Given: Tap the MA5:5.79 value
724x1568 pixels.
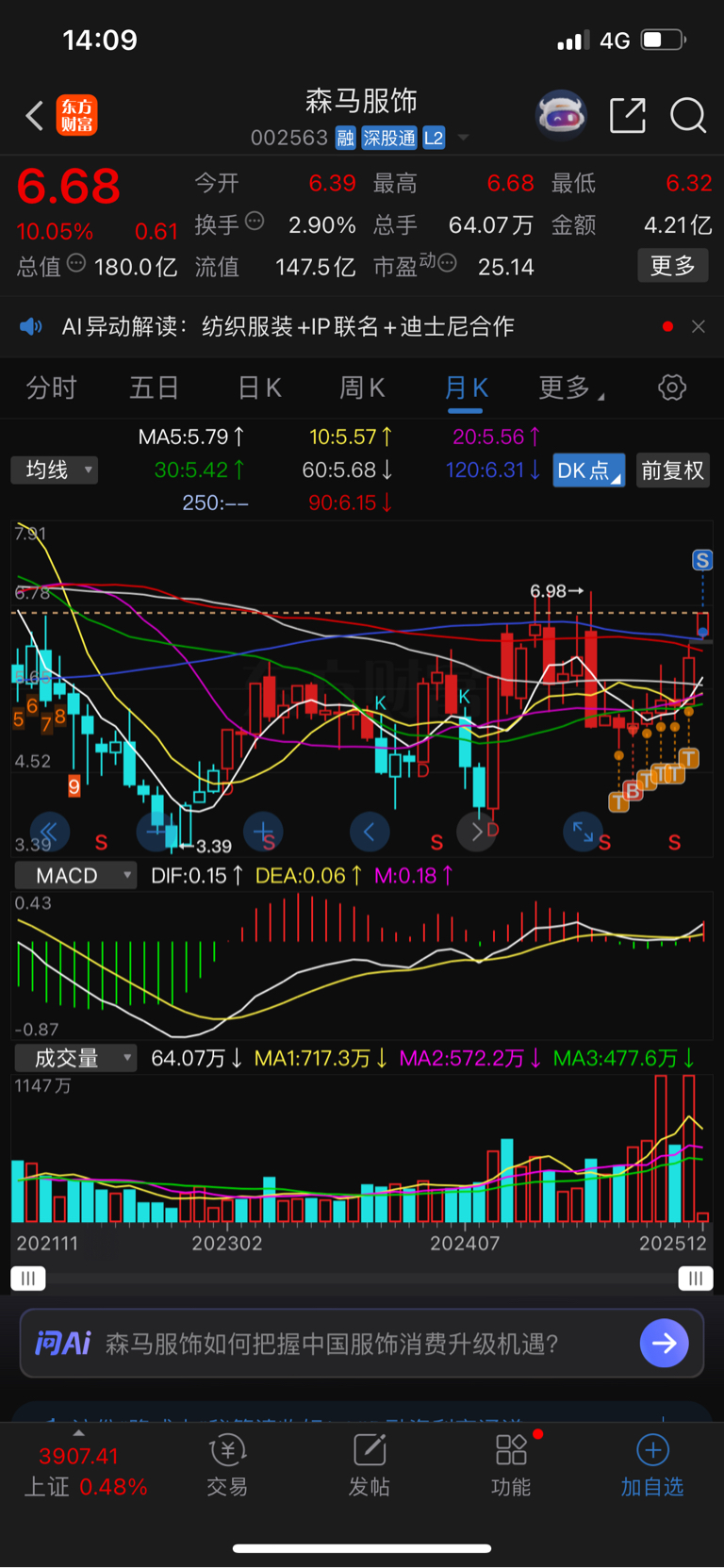Looking at the screenshot, I should point(191,437).
